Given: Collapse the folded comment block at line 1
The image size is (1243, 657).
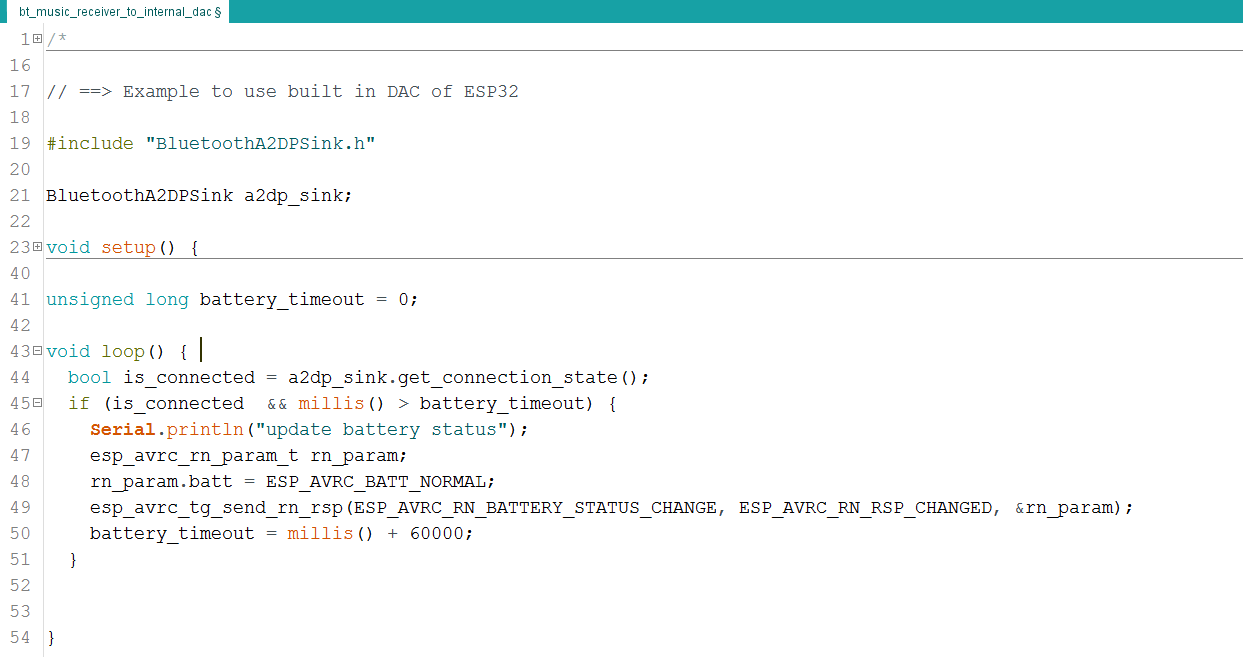Looking at the screenshot, I should 36,39.
